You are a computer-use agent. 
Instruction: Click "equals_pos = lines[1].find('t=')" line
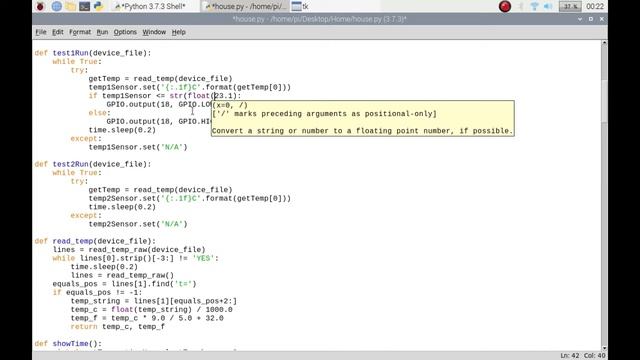pos(124,284)
